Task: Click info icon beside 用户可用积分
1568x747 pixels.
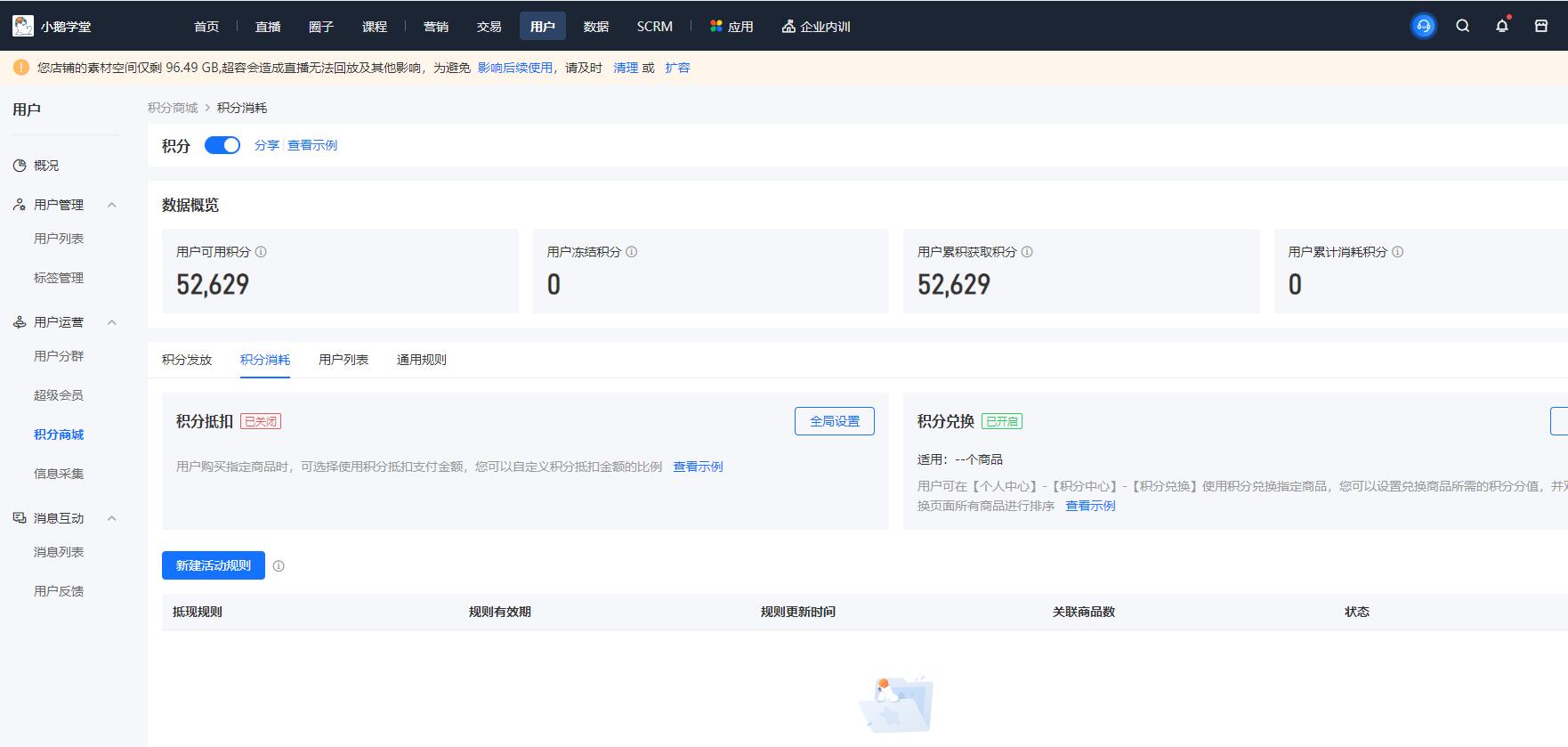Action: 261,252
